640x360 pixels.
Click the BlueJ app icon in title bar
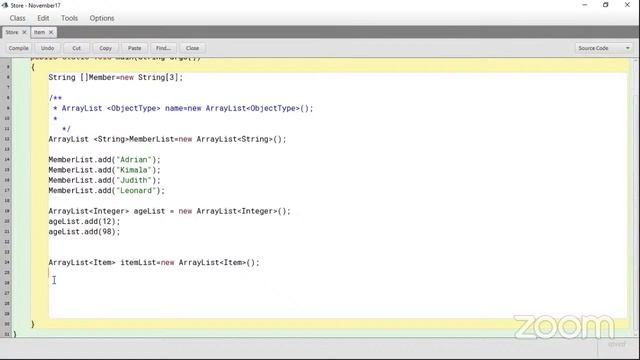[5, 5]
